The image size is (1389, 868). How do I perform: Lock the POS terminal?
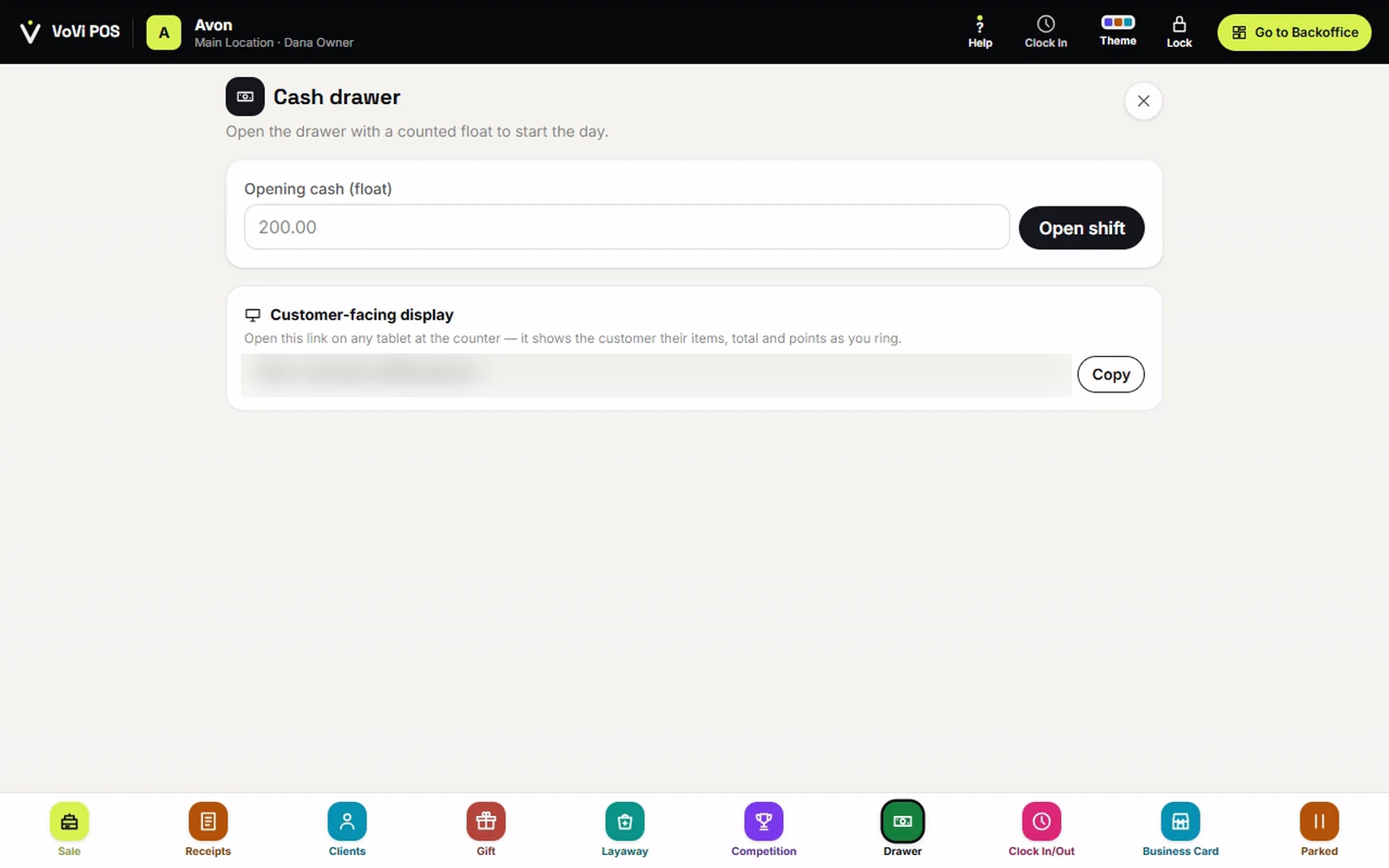tap(1179, 32)
